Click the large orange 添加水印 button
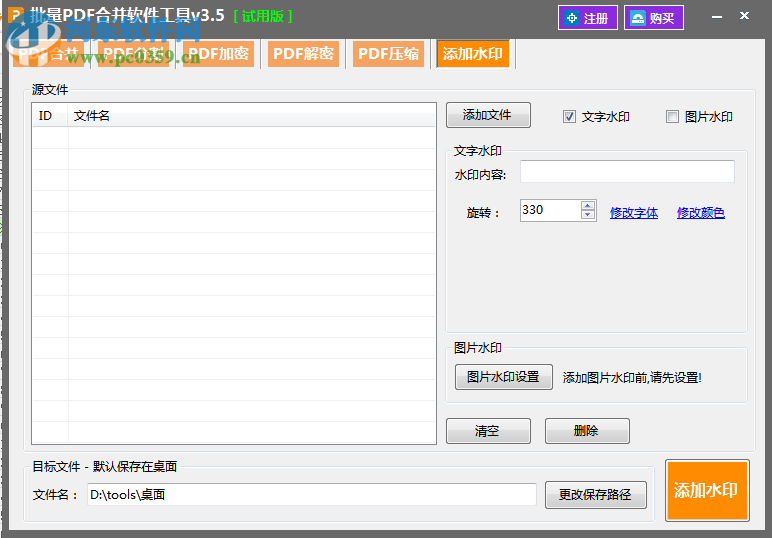Viewport: 772px width, 538px height. [x=707, y=490]
